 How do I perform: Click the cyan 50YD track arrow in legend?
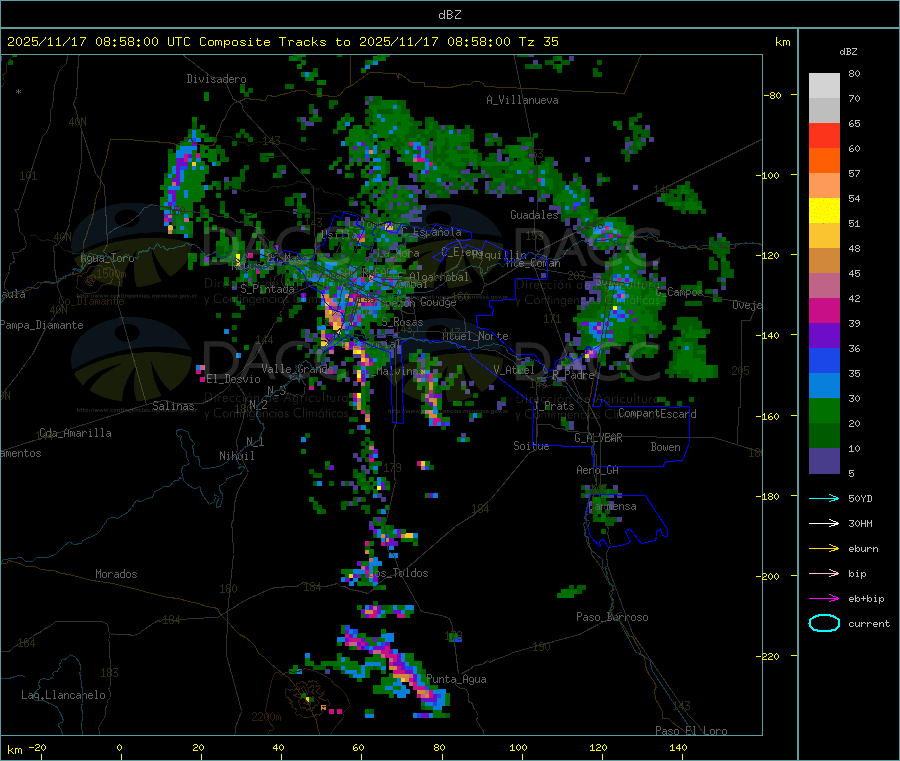coord(824,498)
